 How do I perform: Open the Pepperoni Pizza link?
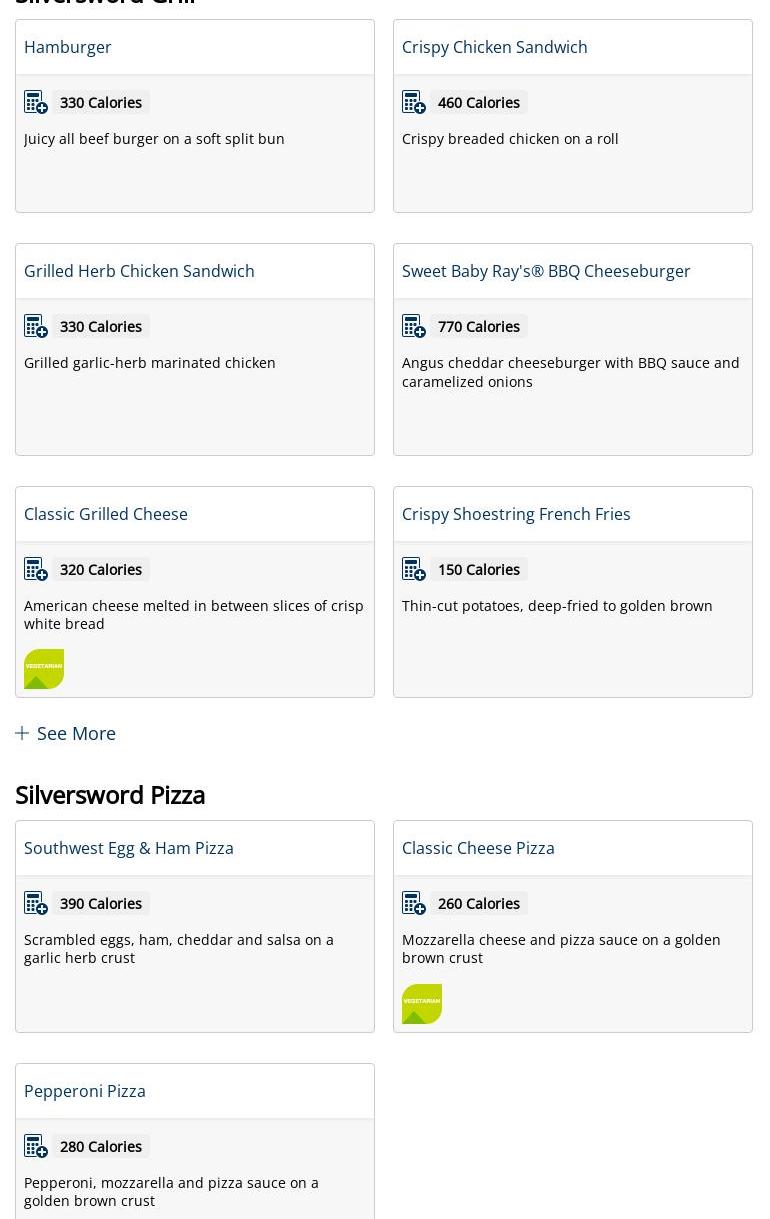pos(85,1091)
